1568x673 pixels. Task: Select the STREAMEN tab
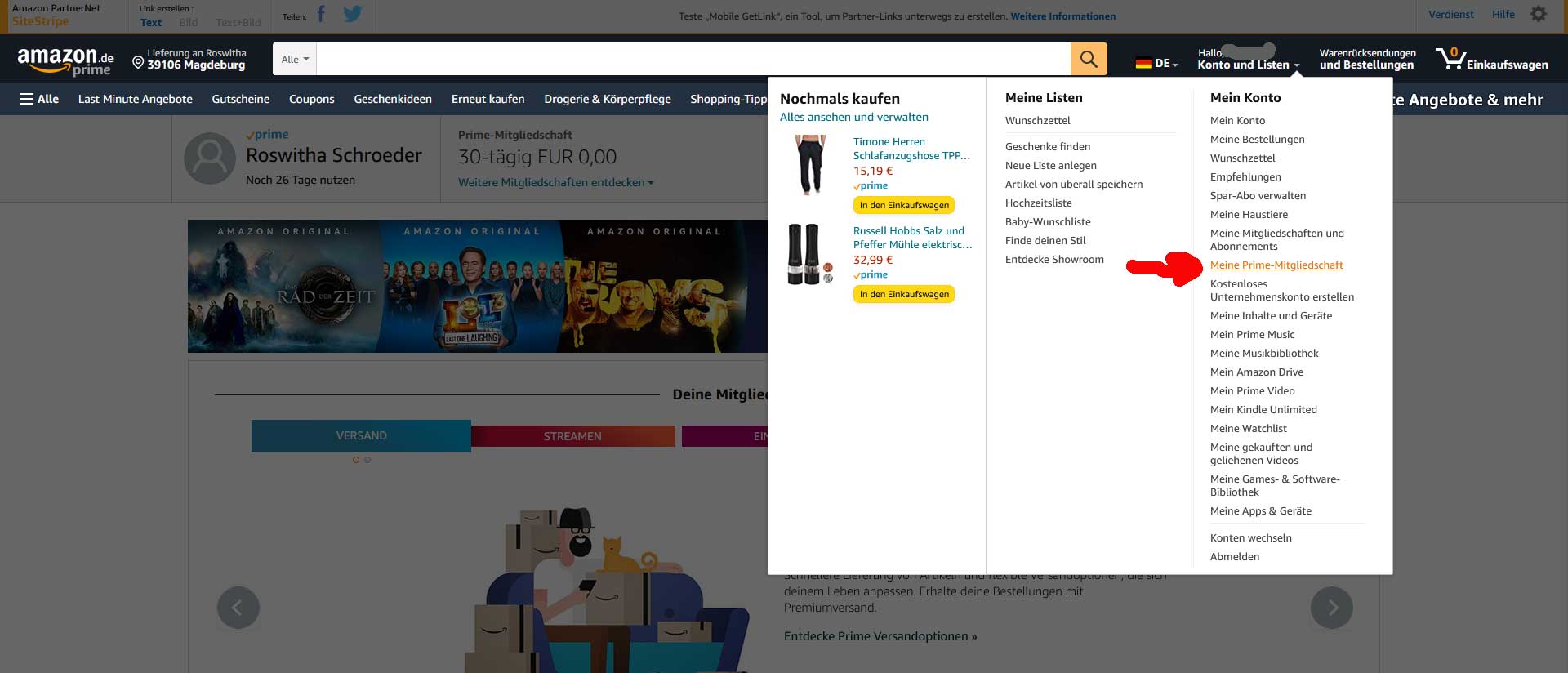click(x=573, y=436)
